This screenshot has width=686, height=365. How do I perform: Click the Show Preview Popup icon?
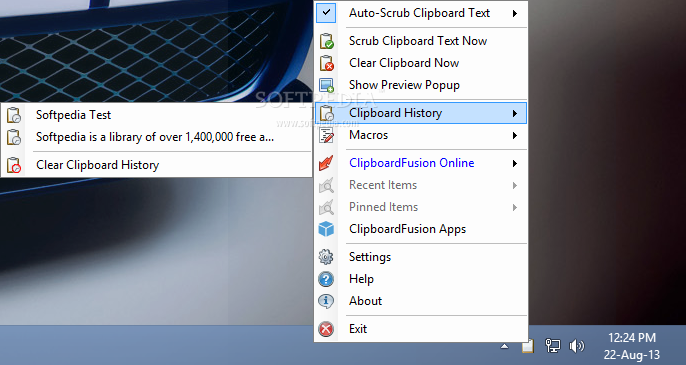pos(326,85)
